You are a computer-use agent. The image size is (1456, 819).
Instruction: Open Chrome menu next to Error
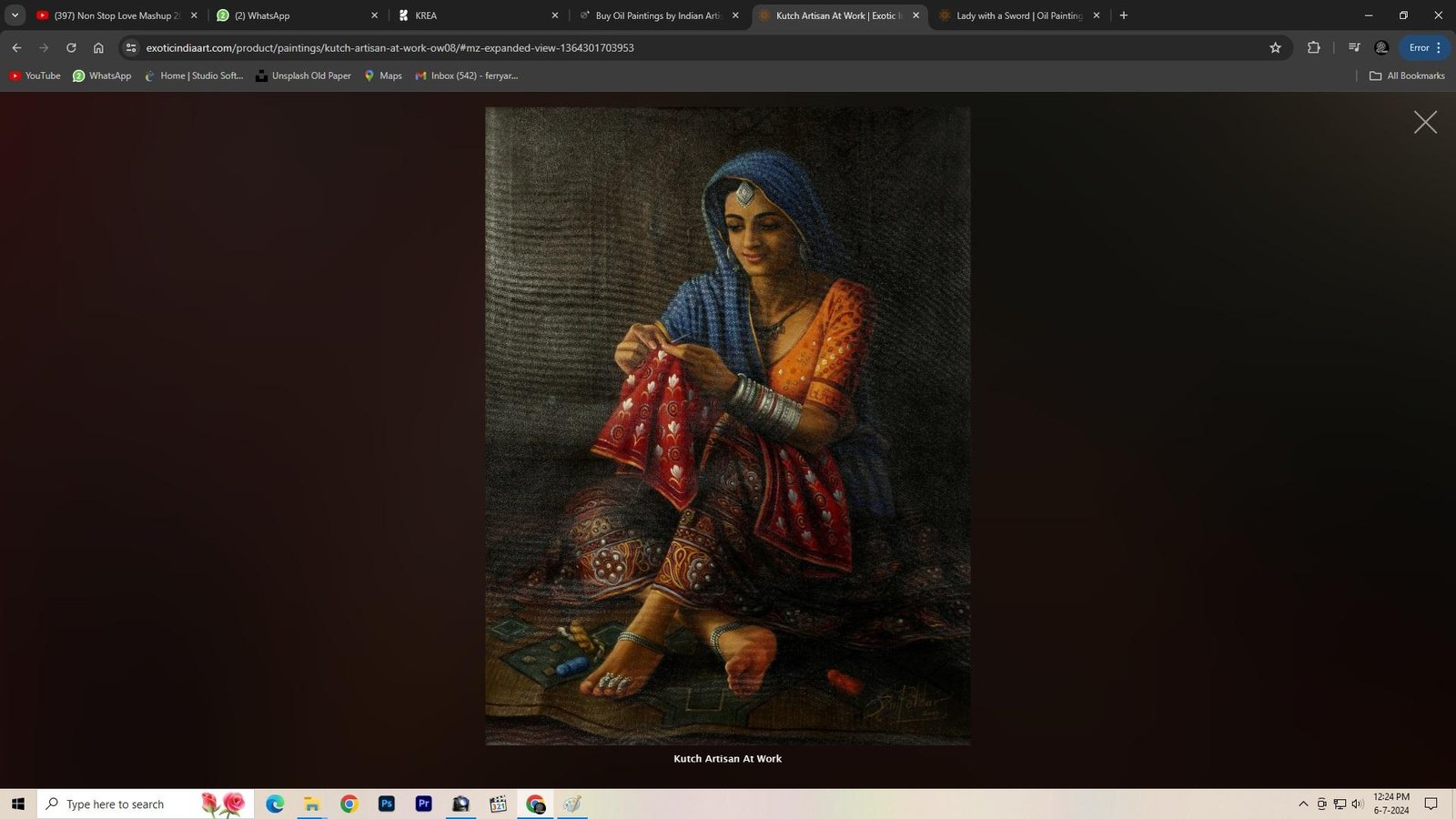point(1439,47)
